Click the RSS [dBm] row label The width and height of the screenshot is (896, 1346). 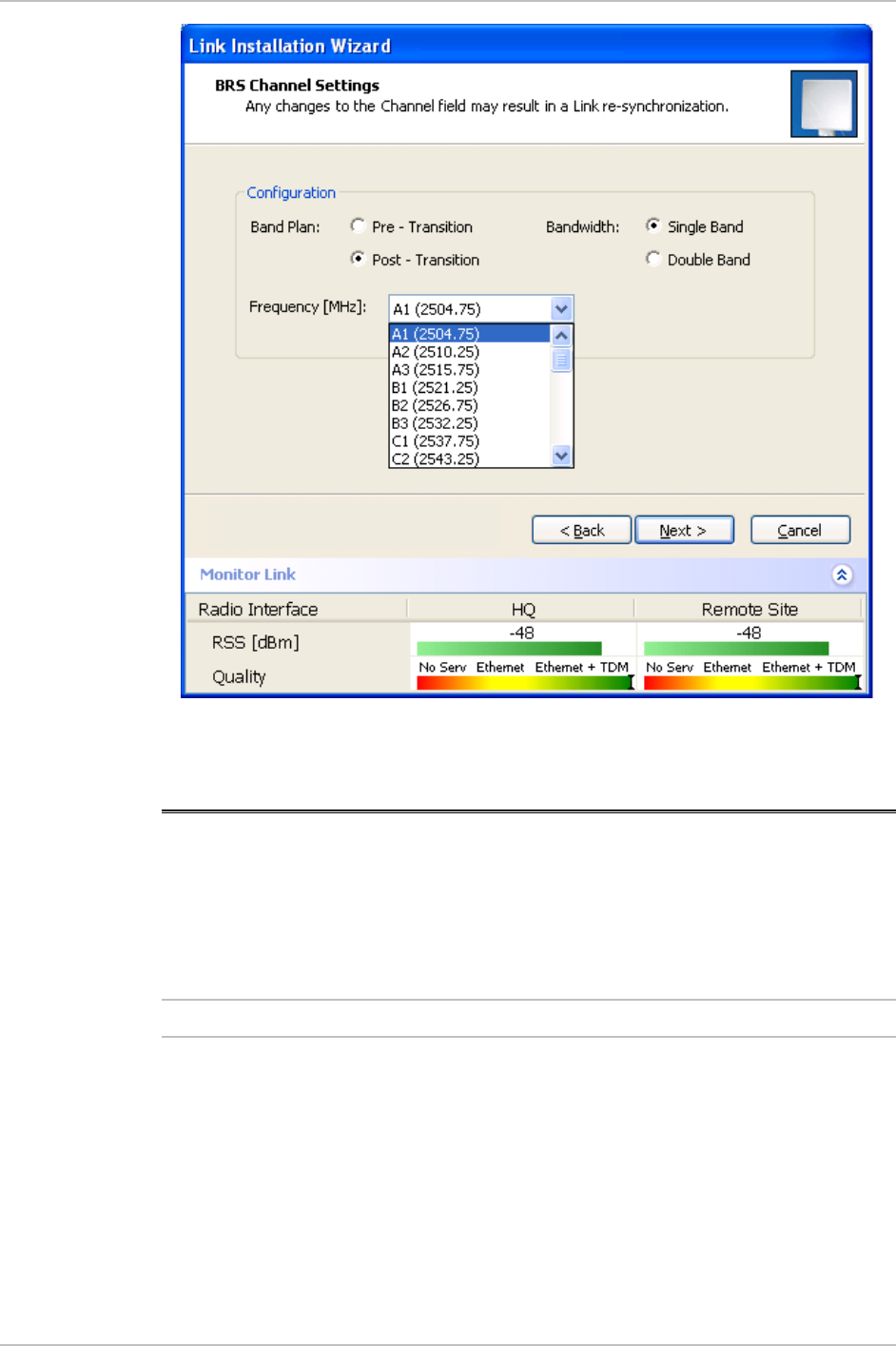tap(255, 642)
